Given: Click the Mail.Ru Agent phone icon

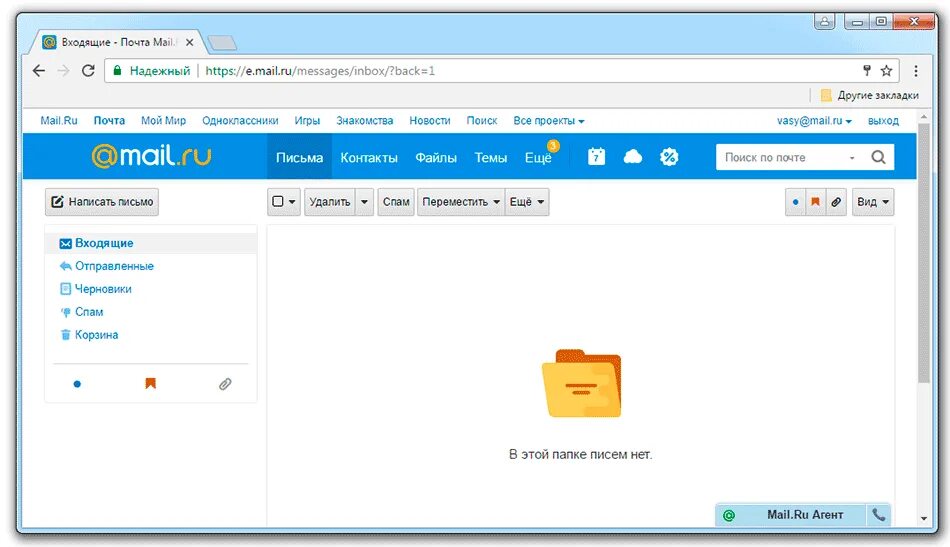Looking at the screenshot, I should 879,515.
